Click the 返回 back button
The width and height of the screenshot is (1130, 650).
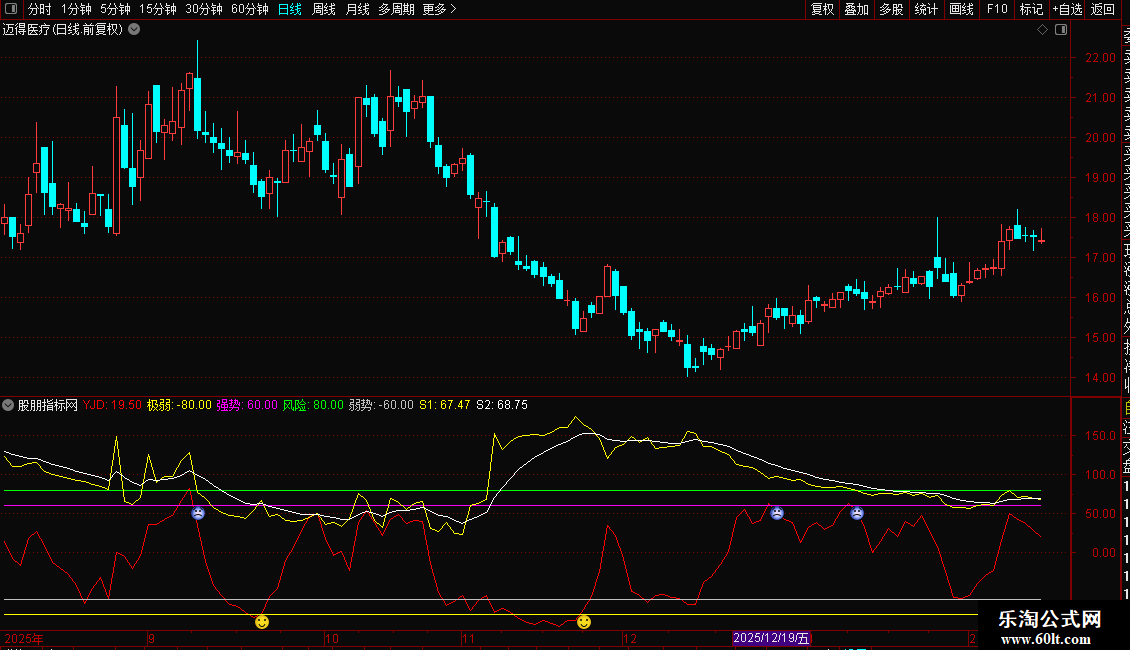click(x=1103, y=9)
